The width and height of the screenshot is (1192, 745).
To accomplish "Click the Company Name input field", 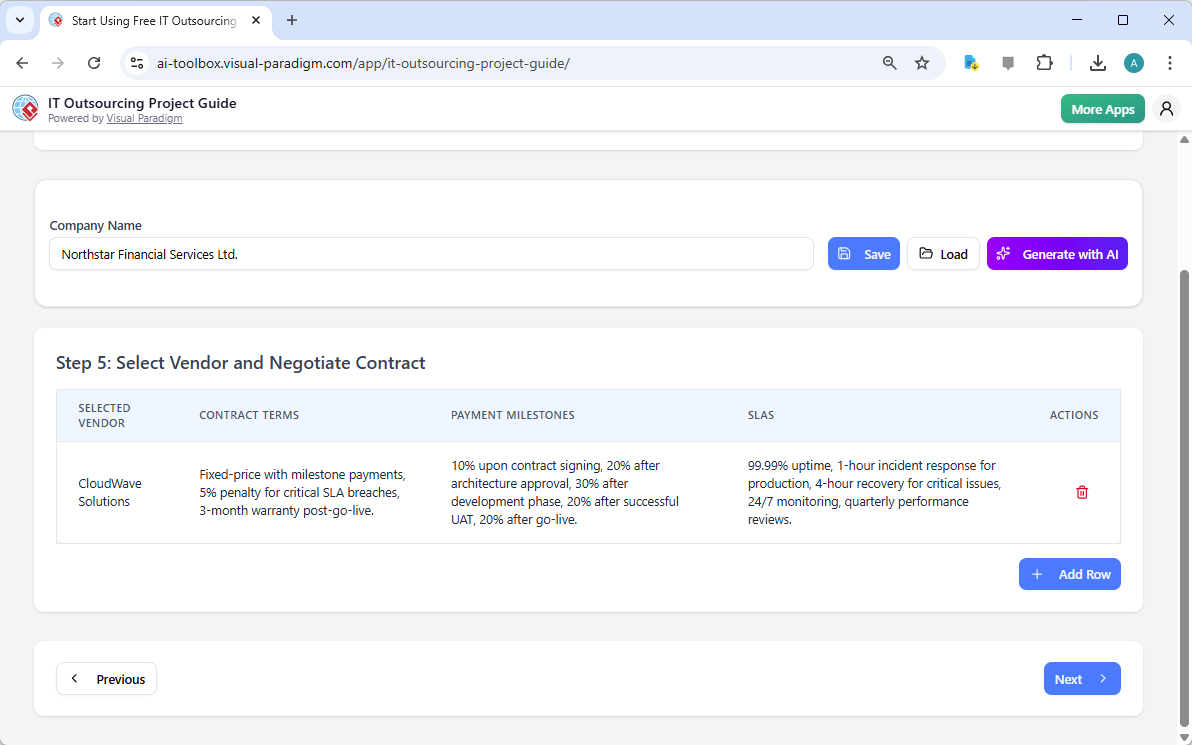I will (432, 253).
